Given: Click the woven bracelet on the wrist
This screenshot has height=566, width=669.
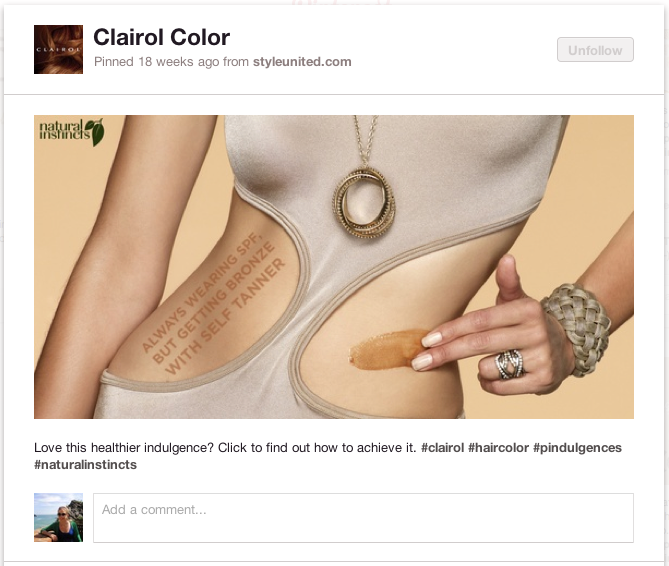Looking at the screenshot, I should click(x=577, y=328).
